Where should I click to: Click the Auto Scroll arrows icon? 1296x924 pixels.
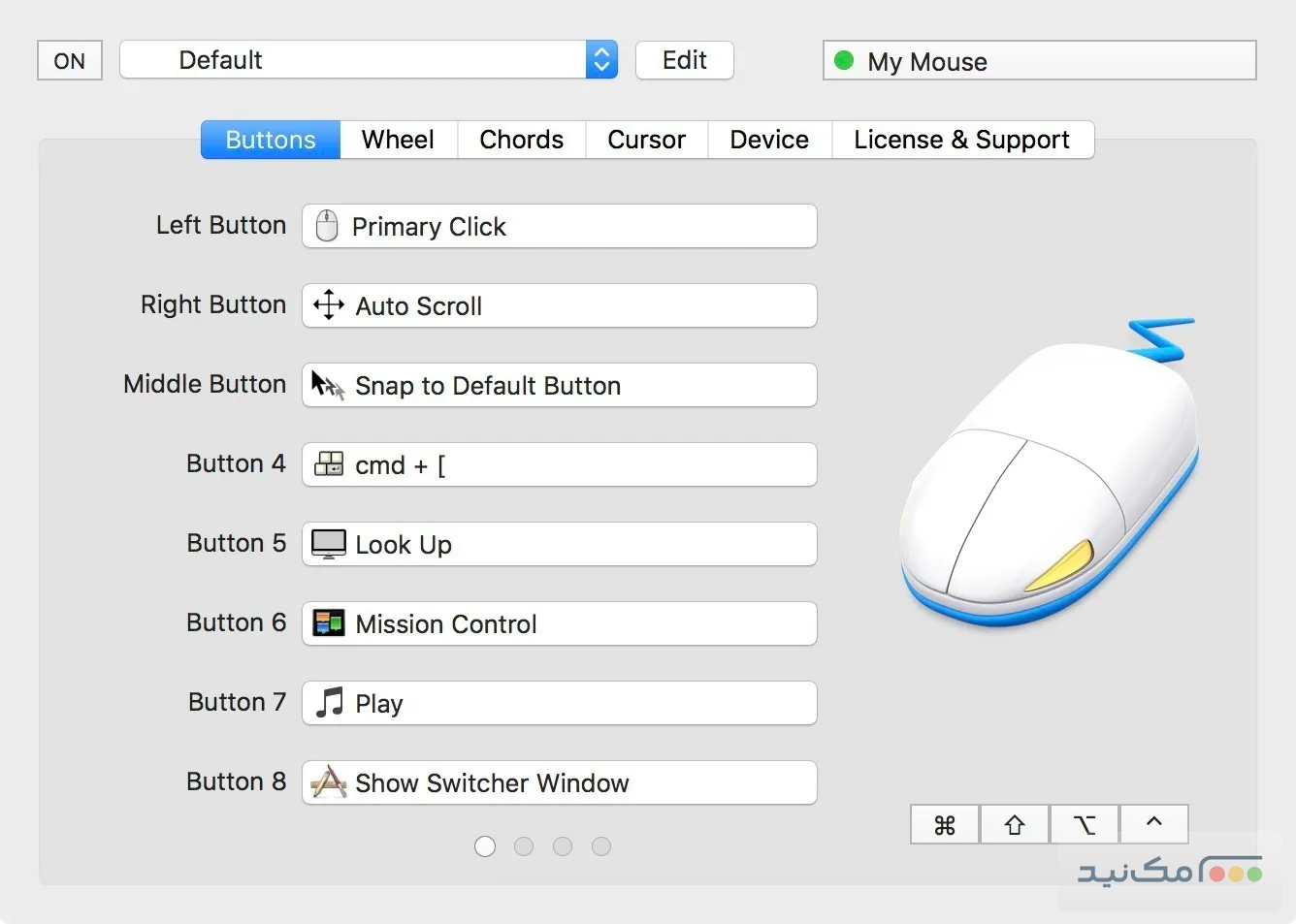pos(329,305)
